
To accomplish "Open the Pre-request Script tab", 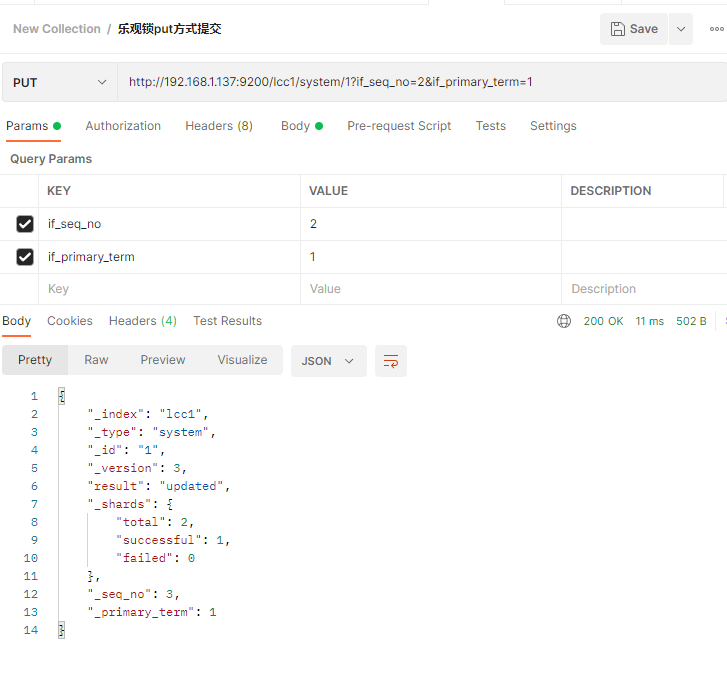I will pos(399,126).
